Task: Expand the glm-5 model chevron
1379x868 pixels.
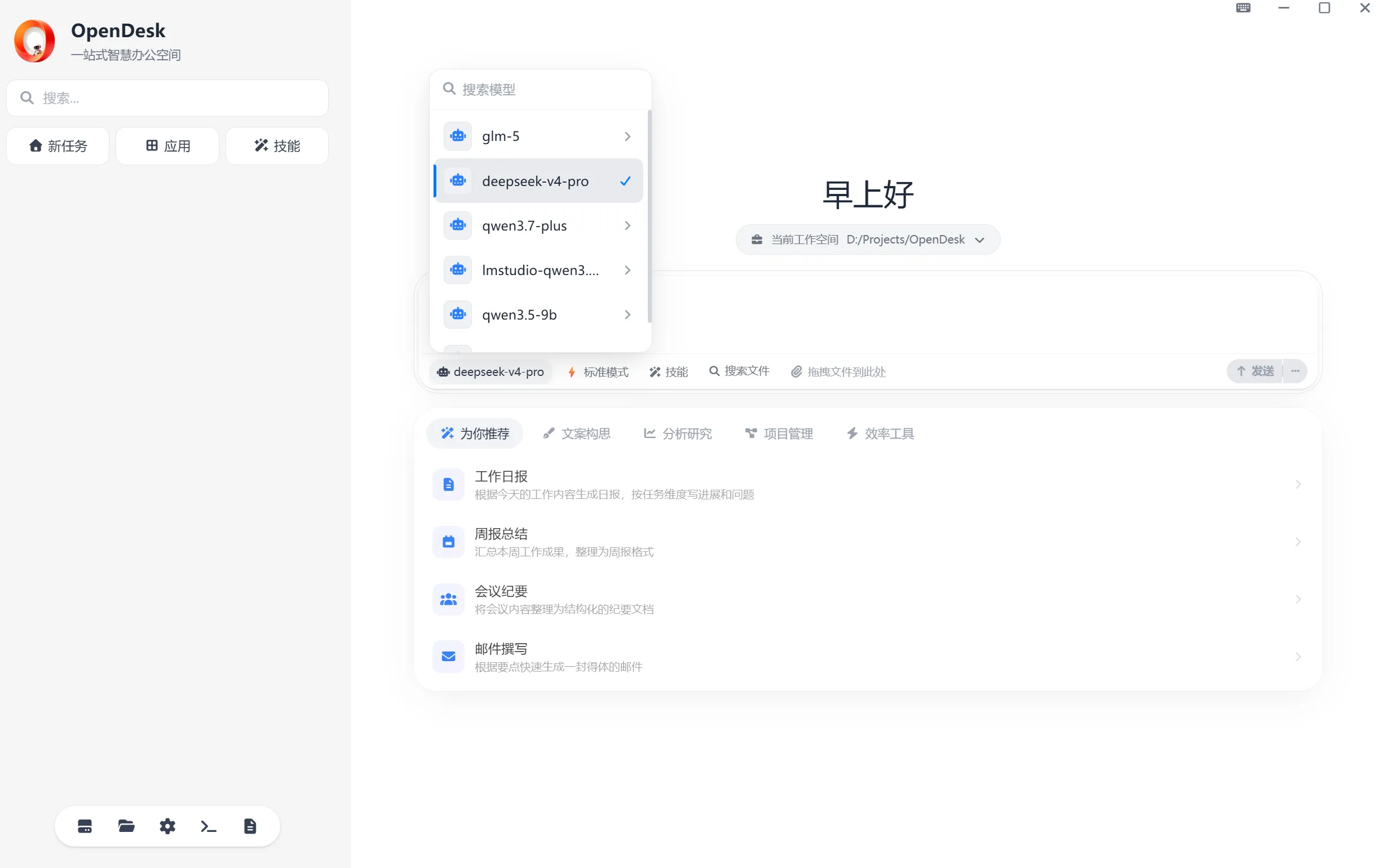Action: coord(627,136)
